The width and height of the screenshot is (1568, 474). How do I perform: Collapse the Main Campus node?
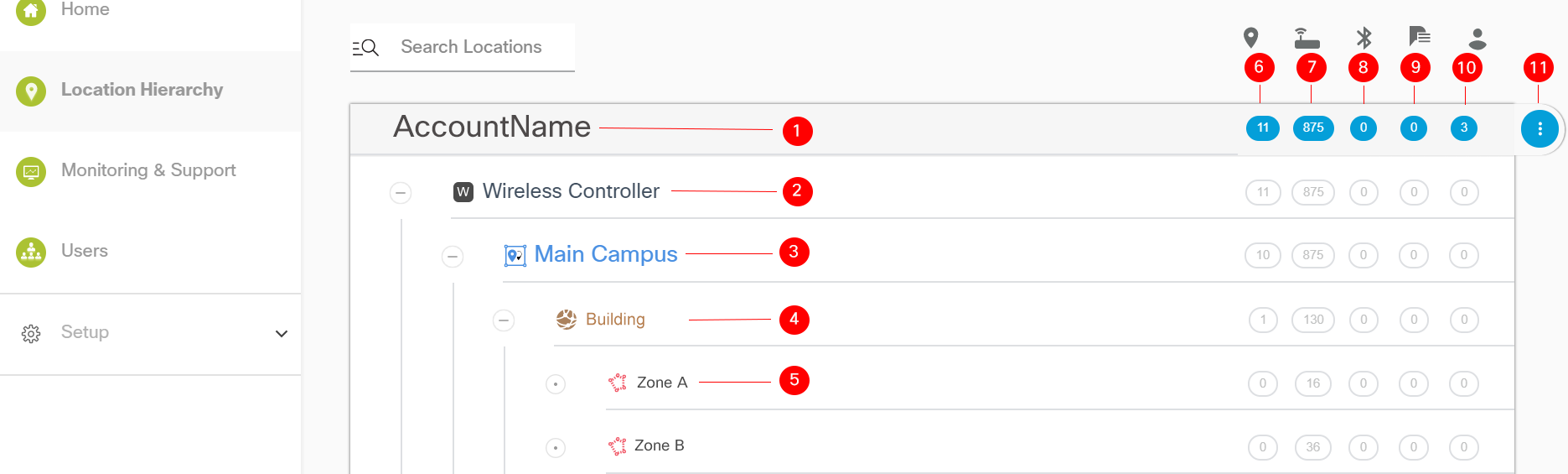(453, 256)
